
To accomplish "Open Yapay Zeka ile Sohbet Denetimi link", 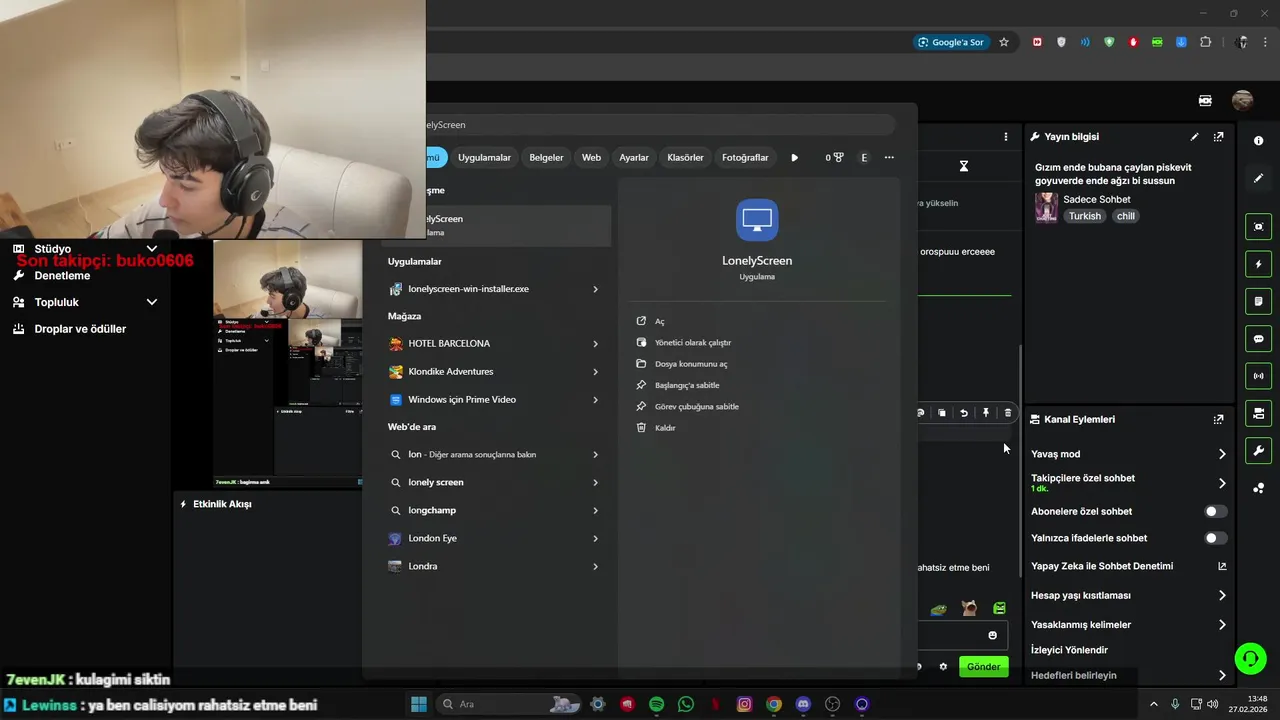I will click(1222, 566).
